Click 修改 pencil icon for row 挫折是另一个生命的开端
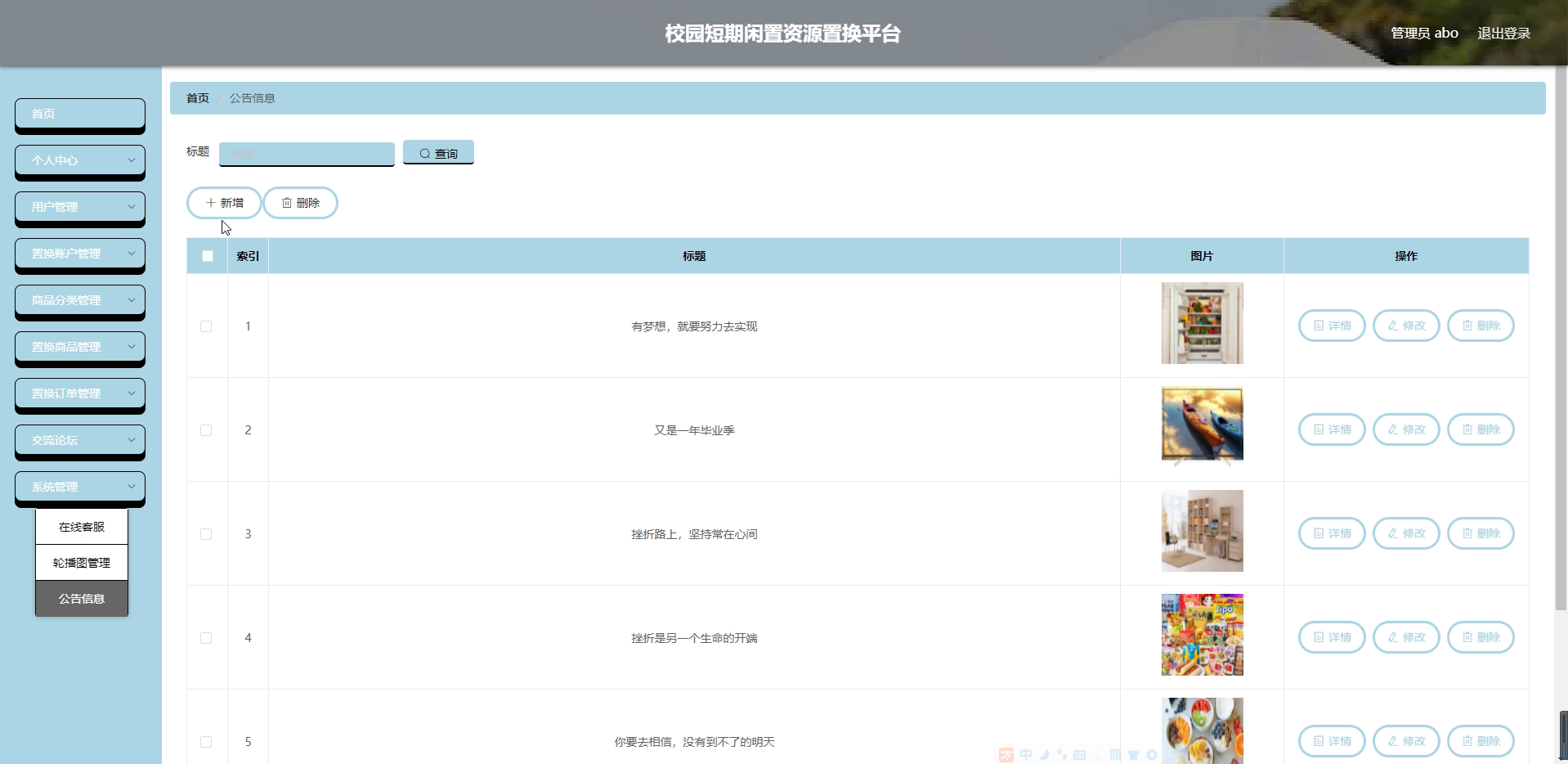 point(1392,637)
